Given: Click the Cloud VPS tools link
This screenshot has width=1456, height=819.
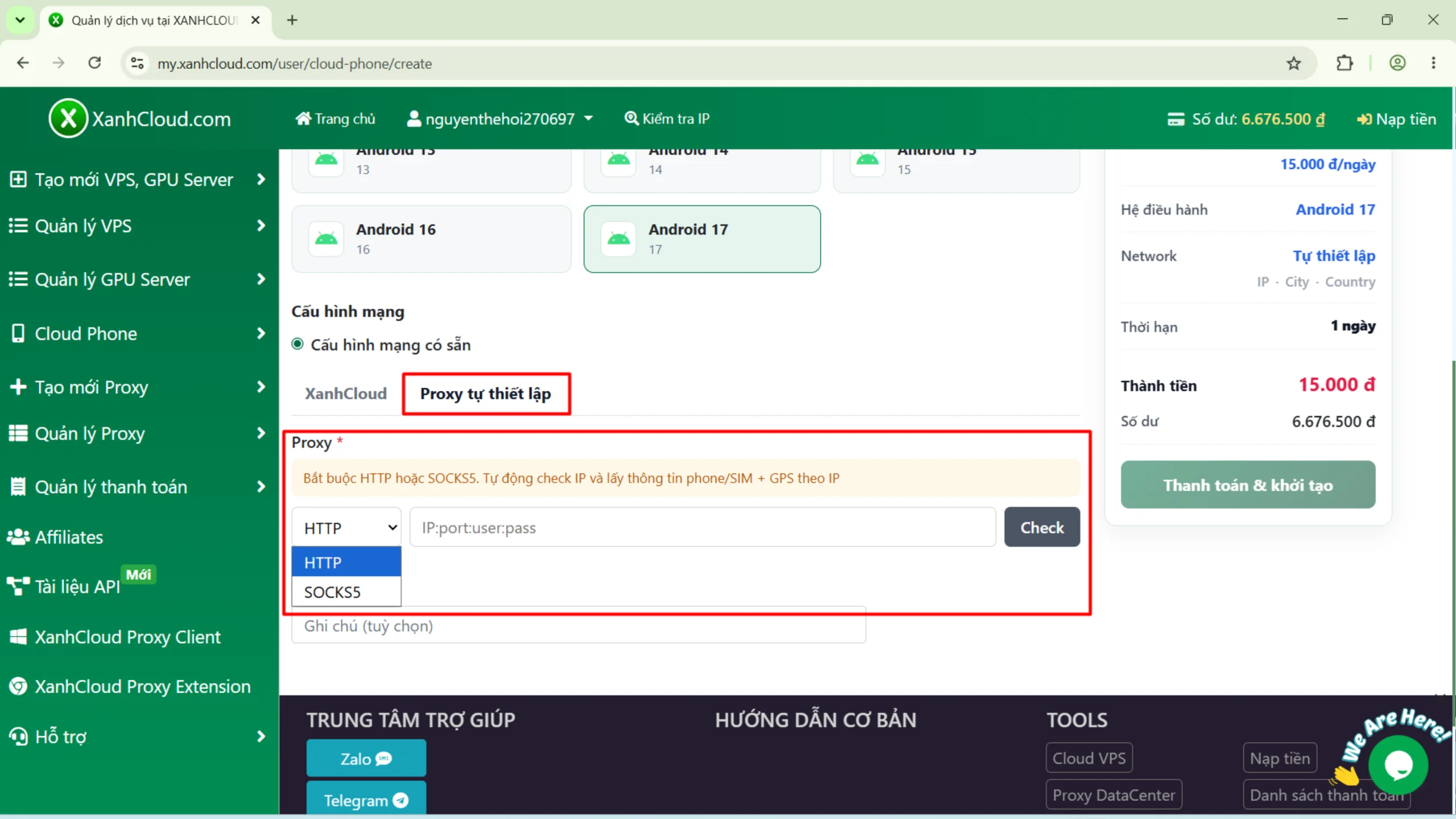Looking at the screenshot, I should 1089,758.
